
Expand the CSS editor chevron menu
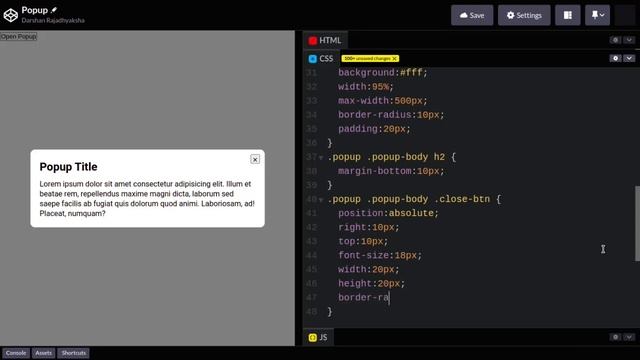point(629,58)
